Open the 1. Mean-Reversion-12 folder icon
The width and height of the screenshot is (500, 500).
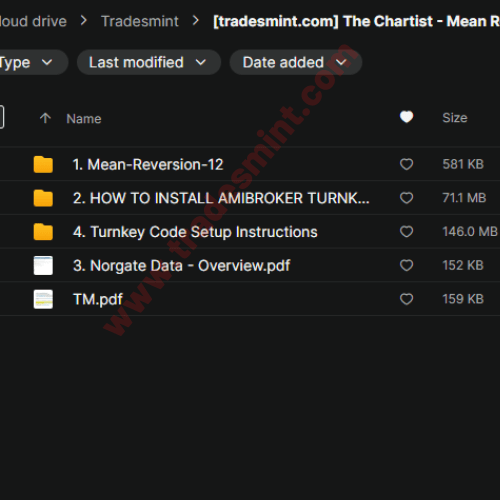coord(43,164)
